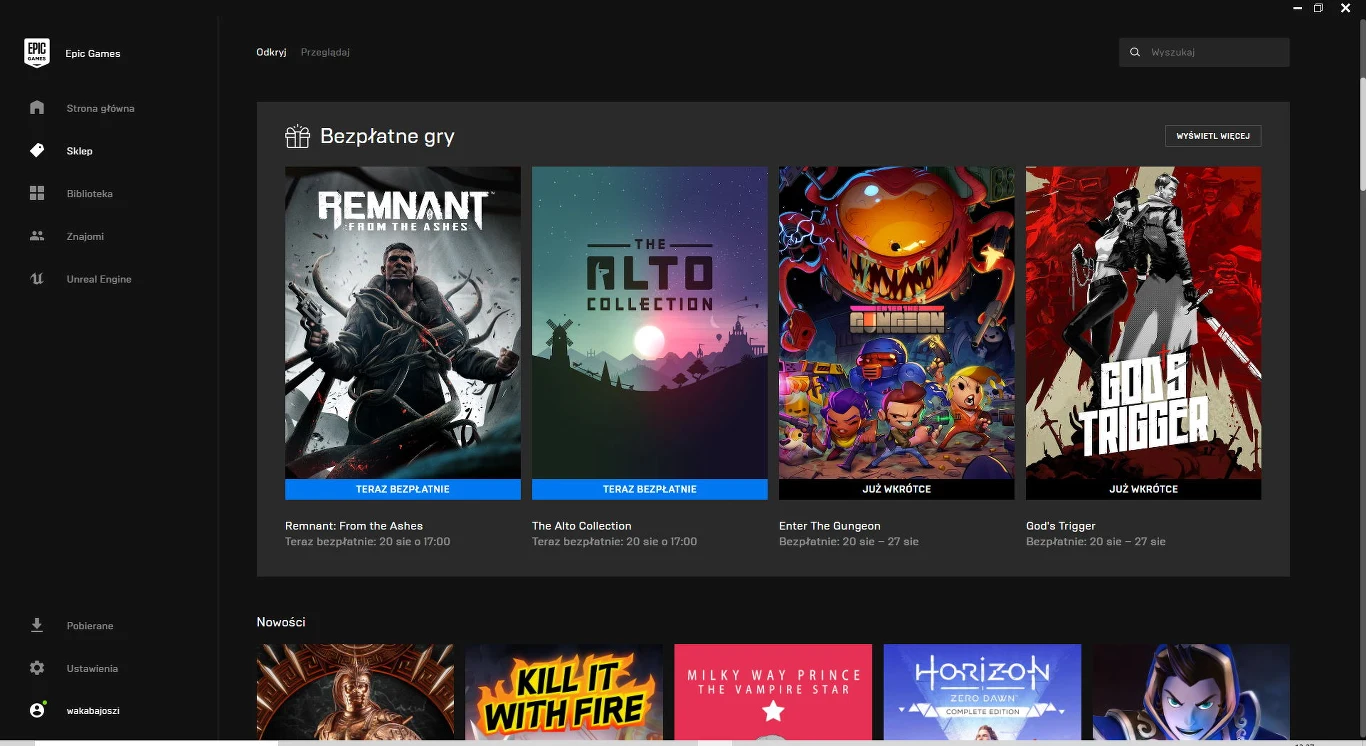Click the gift icon beside Bezpłatne gry
The width and height of the screenshot is (1366, 746).
pos(297,136)
